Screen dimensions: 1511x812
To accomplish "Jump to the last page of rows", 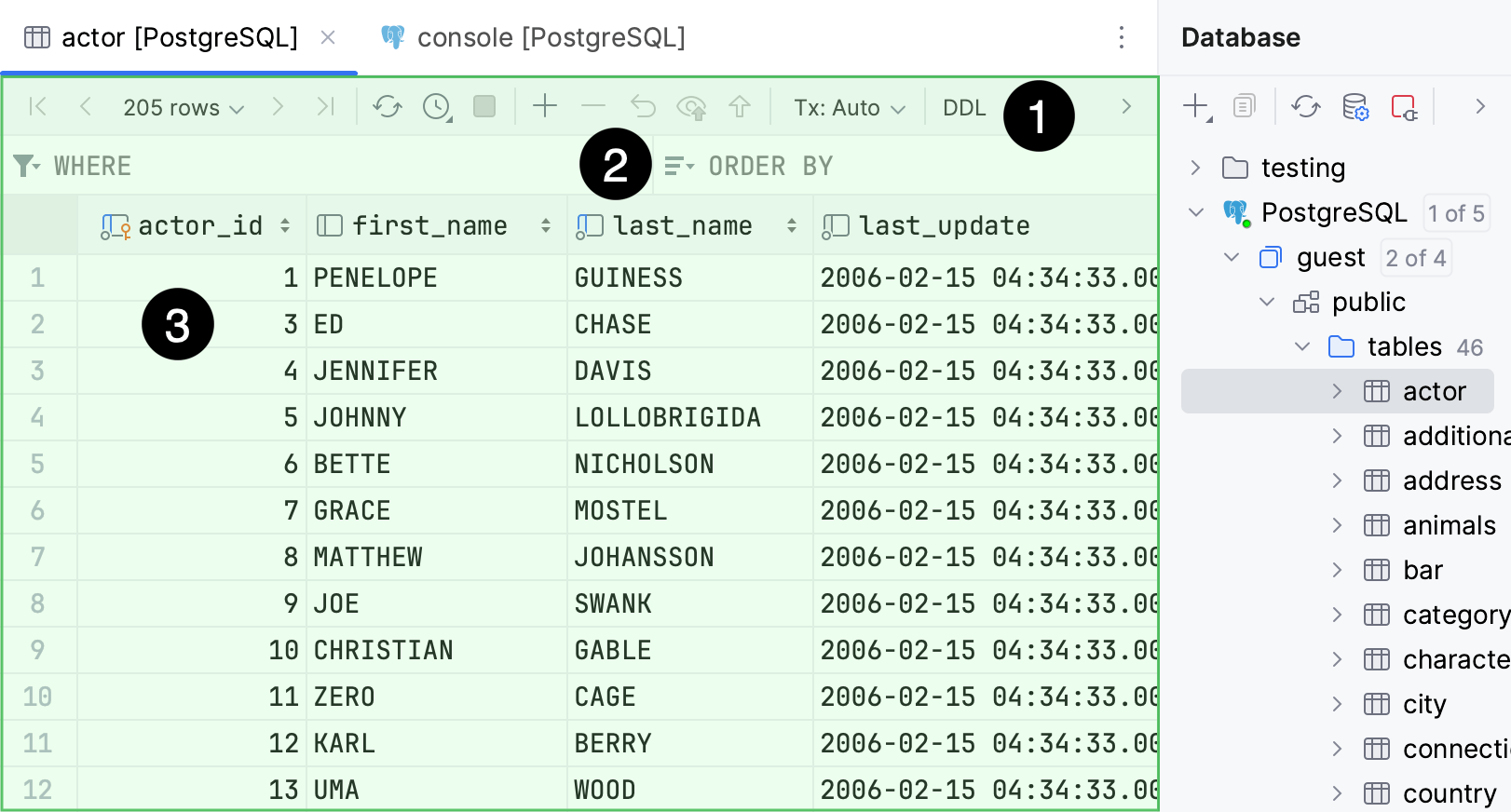I will [x=326, y=107].
